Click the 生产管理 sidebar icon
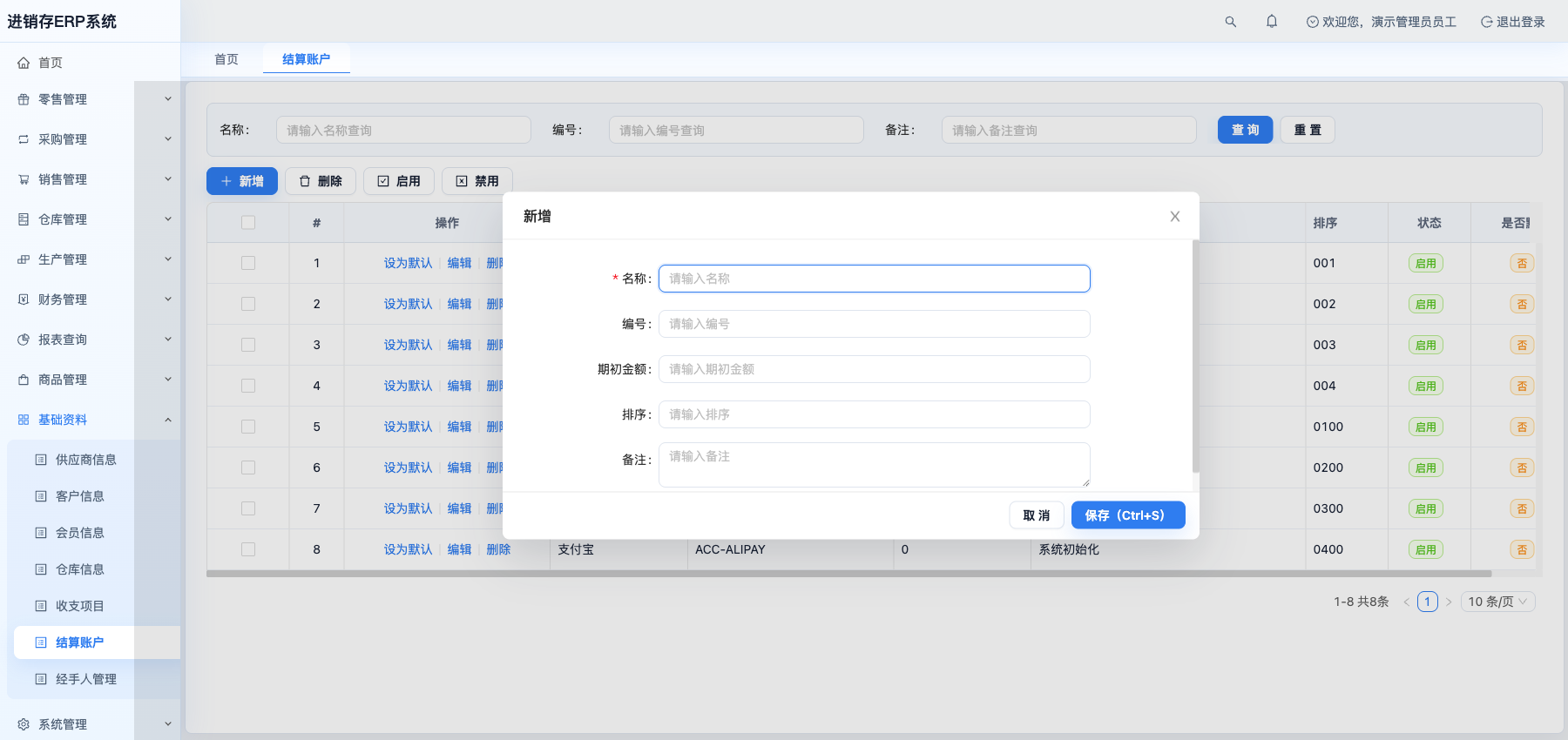Screen dimensions: 1568x740 pos(24,259)
